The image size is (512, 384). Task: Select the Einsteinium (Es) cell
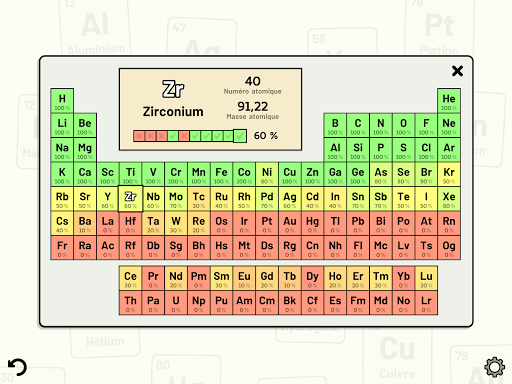(x=335, y=303)
